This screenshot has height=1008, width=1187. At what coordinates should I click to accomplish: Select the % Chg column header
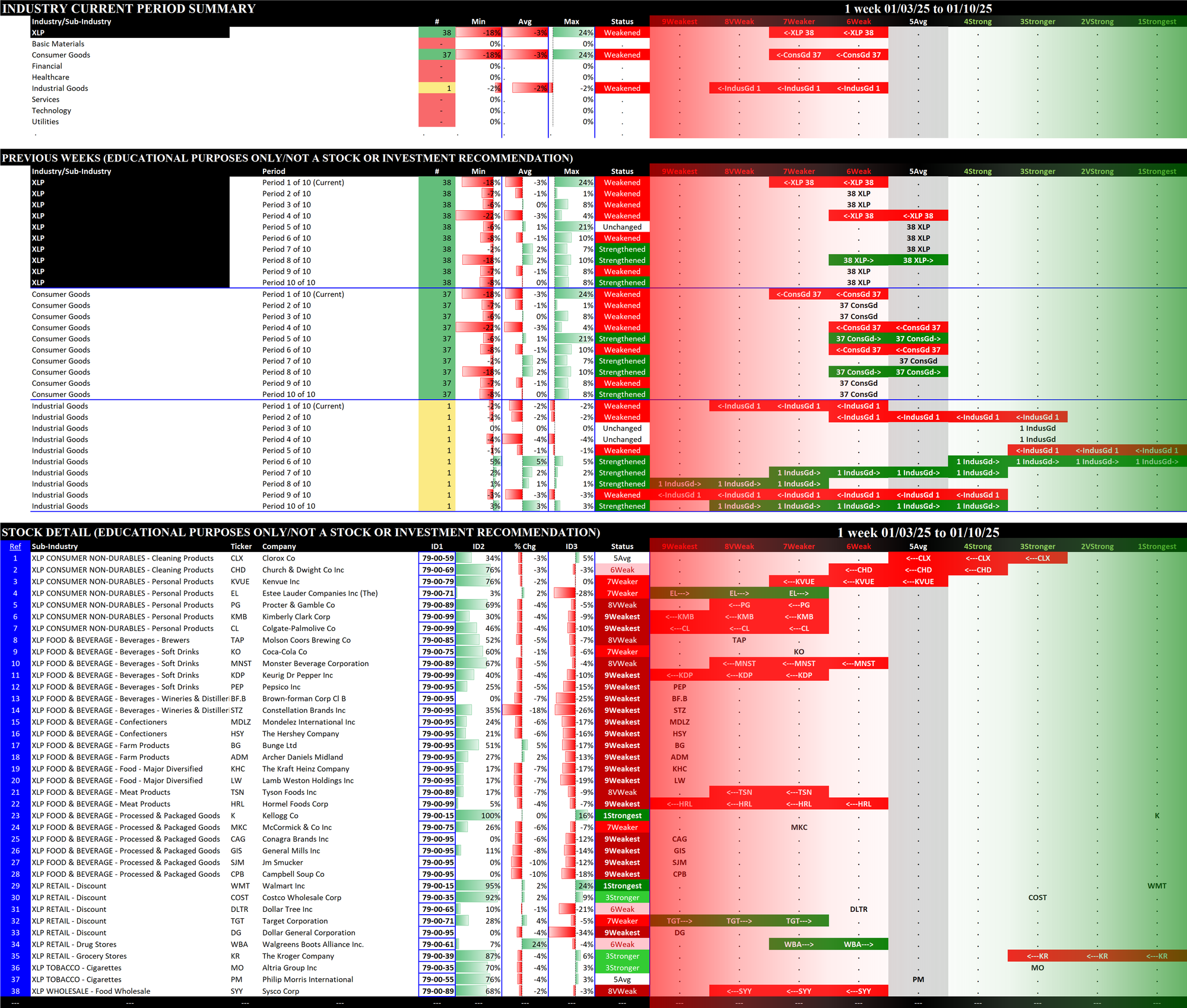[525, 547]
